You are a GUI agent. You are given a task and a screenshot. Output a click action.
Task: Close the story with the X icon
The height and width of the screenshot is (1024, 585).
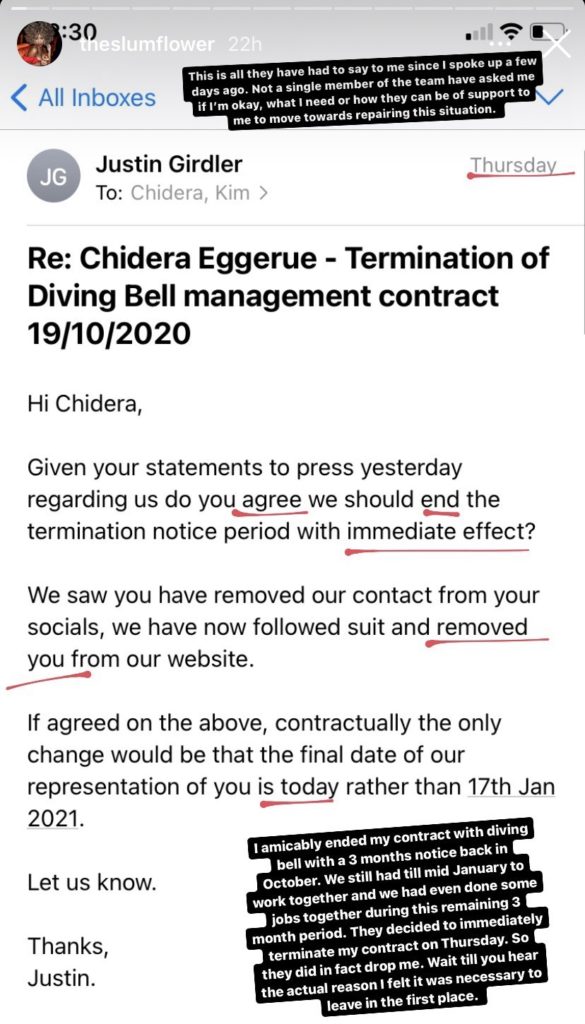click(x=559, y=44)
